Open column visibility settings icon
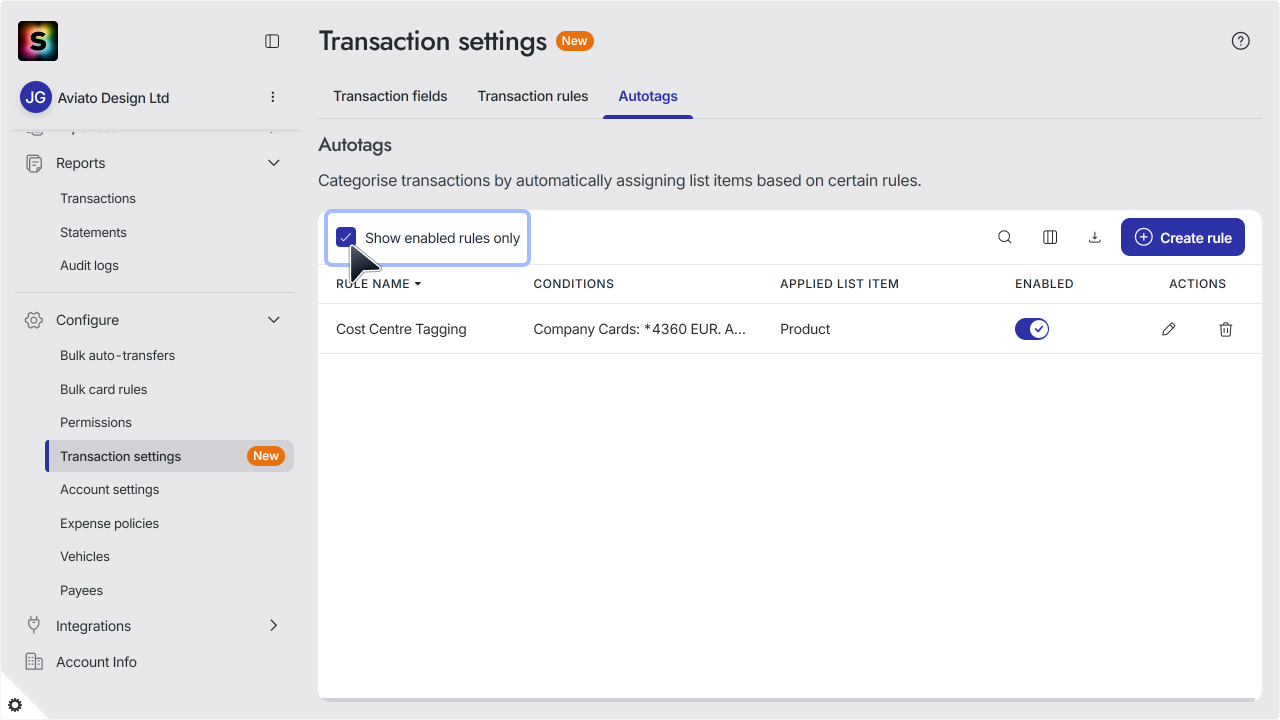The width and height of the screenshot is (1280, 720). [x=1050, y=237]
